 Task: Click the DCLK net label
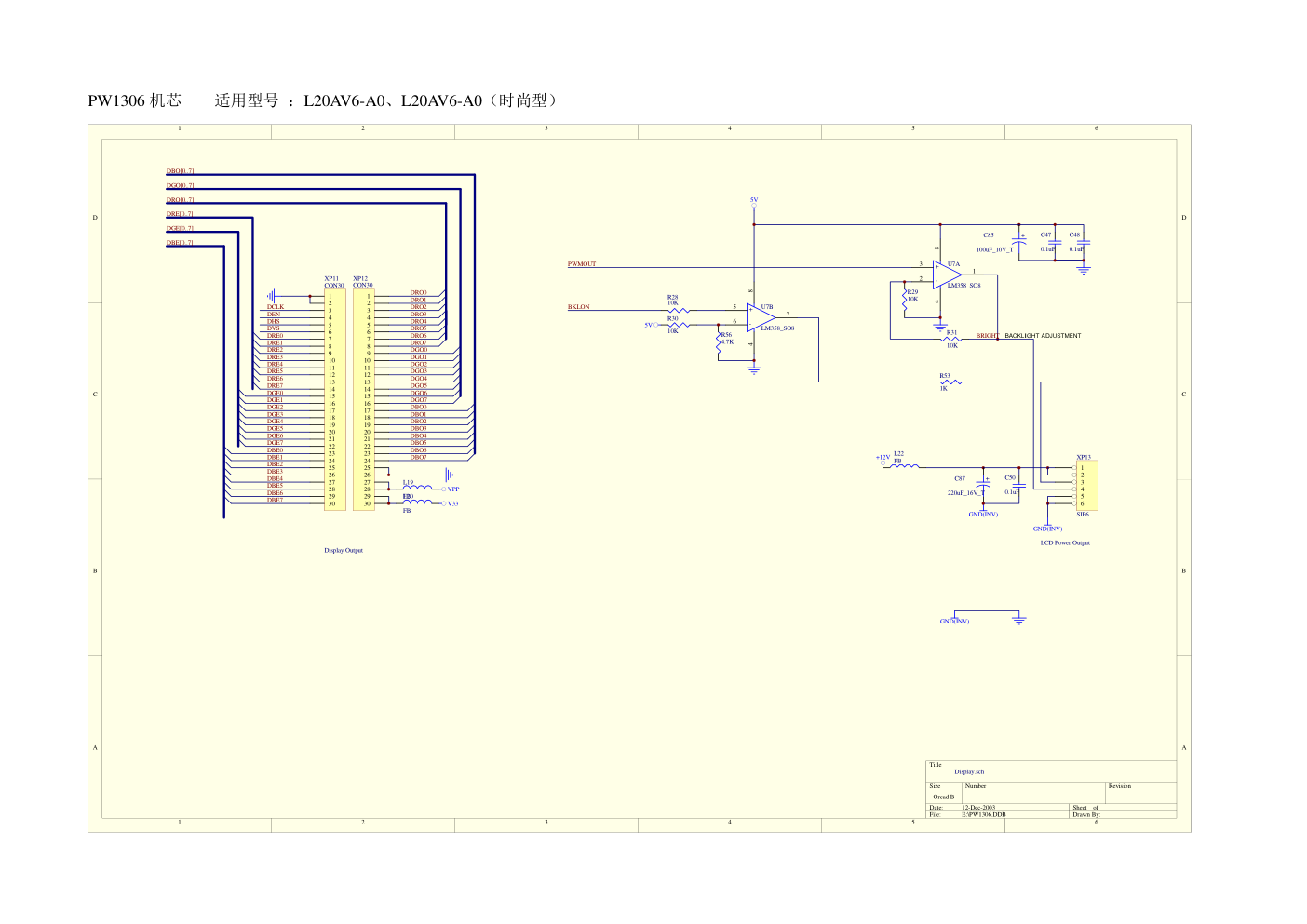click(276, 307)
